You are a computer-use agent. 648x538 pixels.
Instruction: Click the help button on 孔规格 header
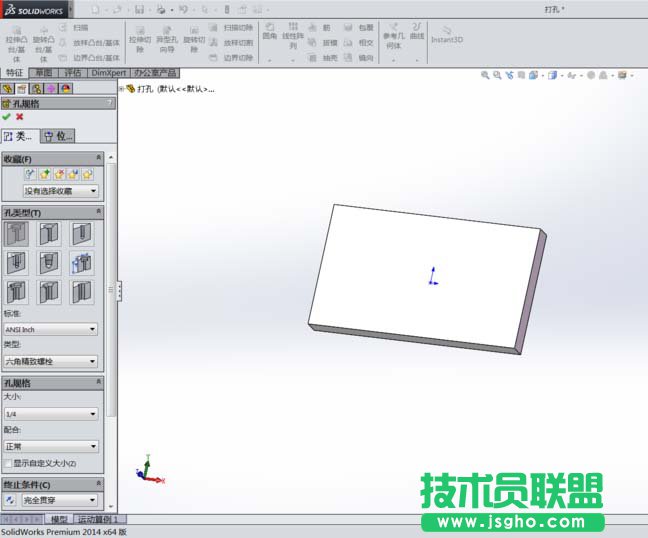coord(110,103)
